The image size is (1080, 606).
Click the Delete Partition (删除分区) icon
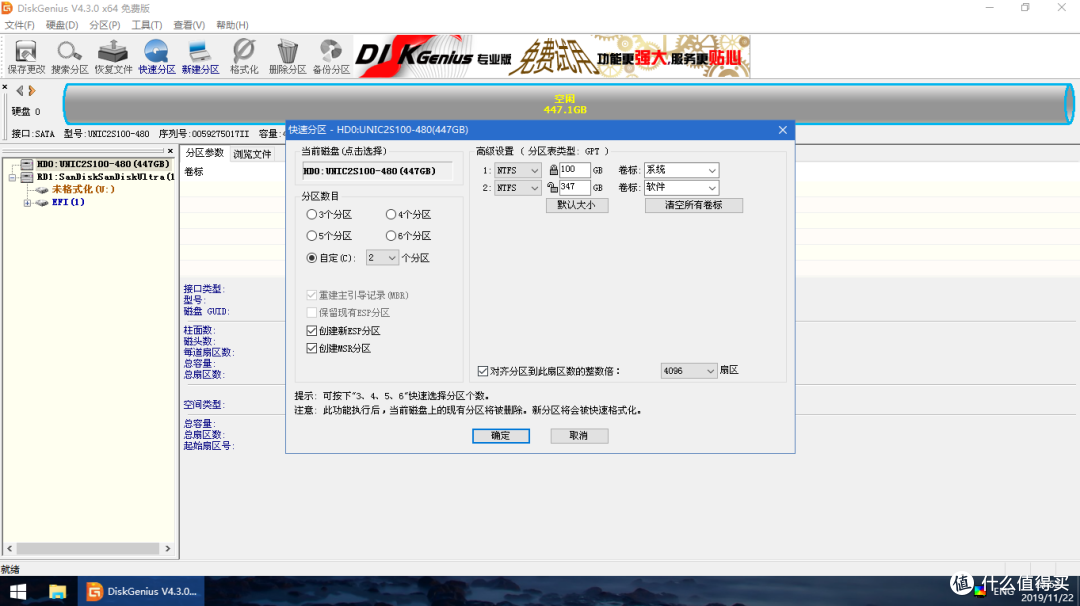288,56
